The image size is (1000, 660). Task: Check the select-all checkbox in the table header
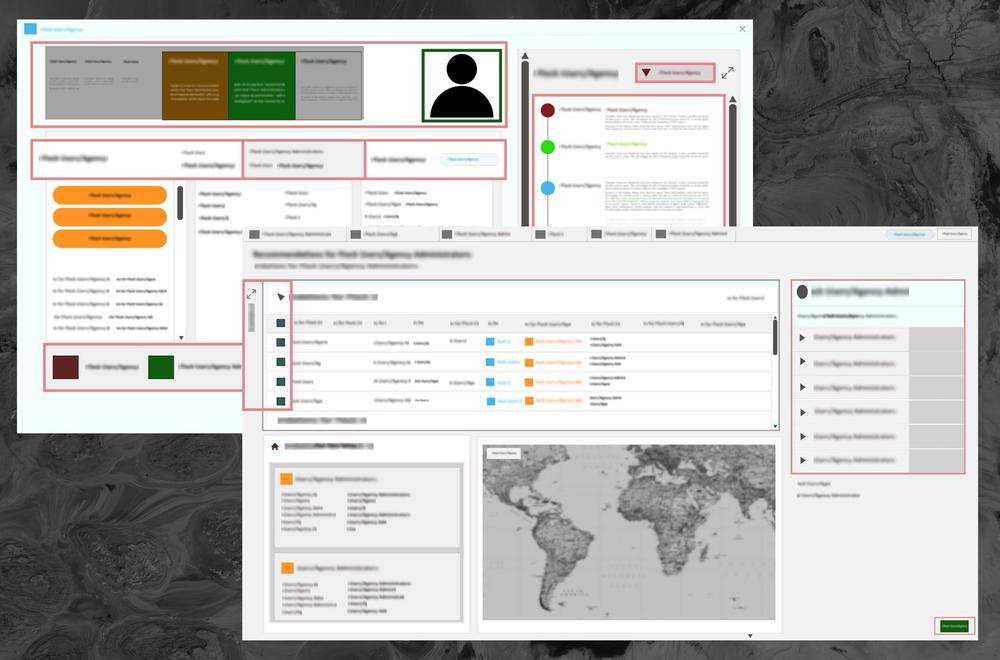(281, 322)
